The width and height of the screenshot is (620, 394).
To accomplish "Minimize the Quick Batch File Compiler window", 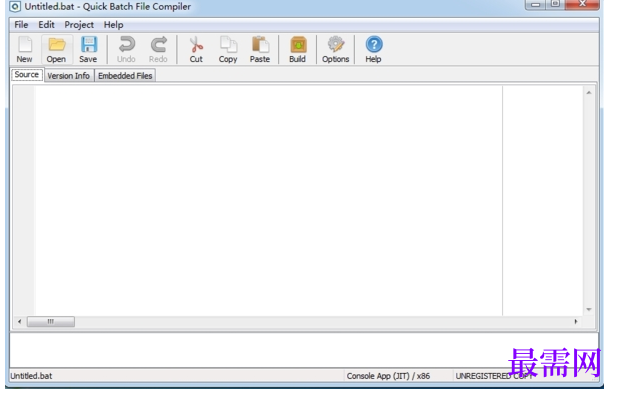I will pos(535,4).
